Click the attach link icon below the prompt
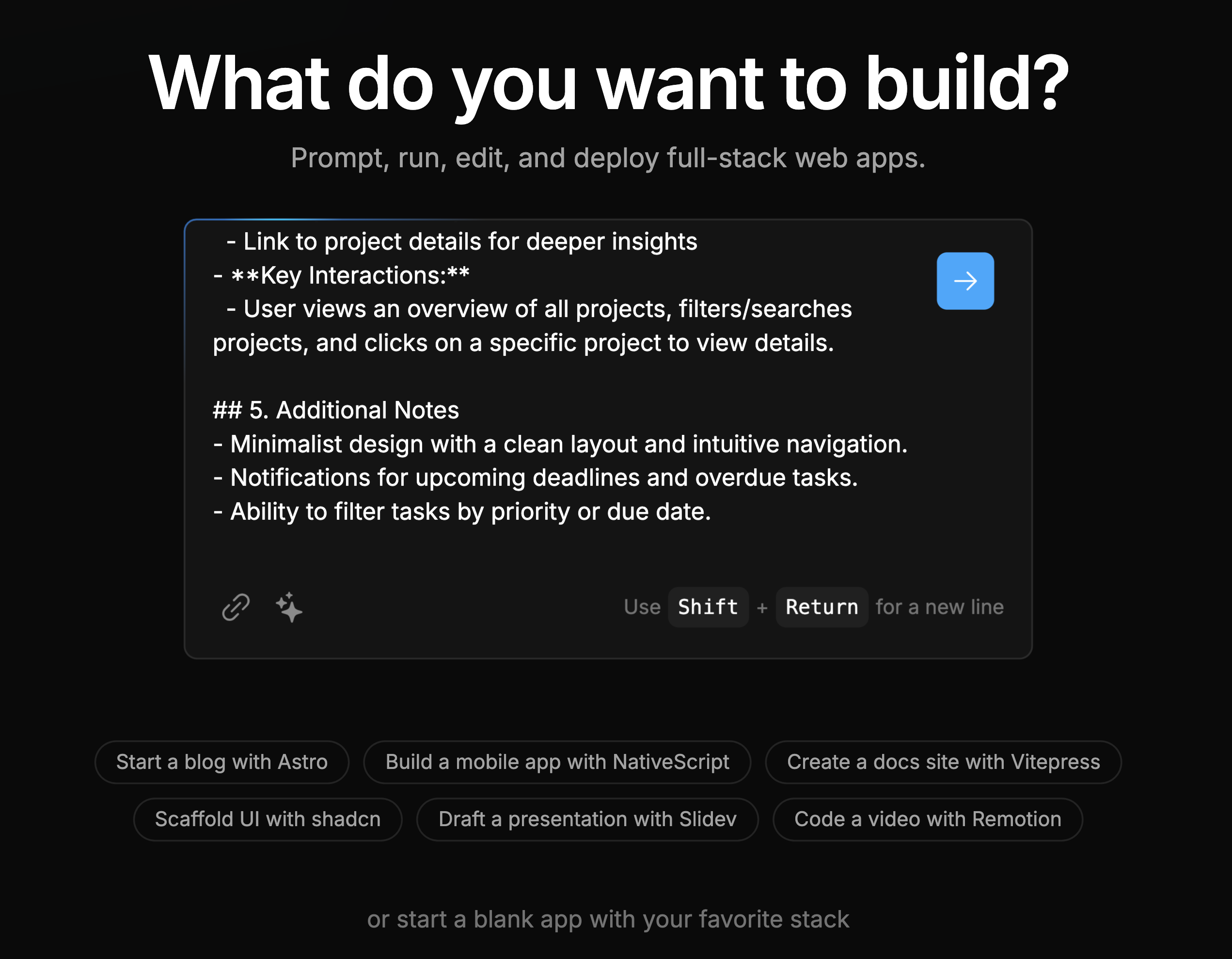The height and width of the screenshot is (959, 1232). pos(236,607)
